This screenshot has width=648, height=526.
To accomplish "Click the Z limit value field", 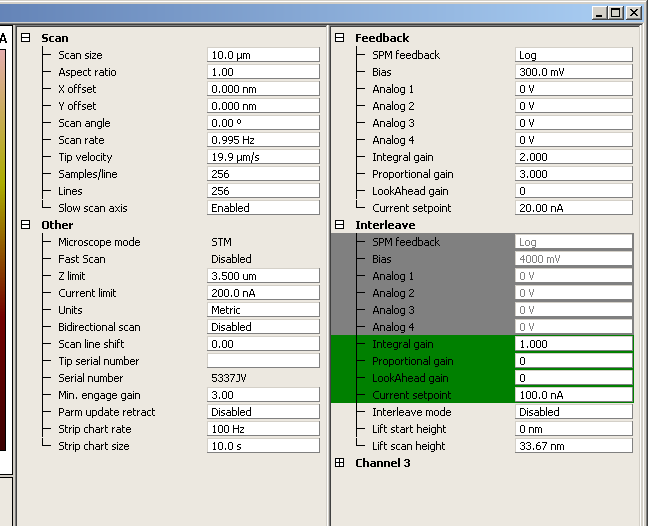I will pos(263,276).
